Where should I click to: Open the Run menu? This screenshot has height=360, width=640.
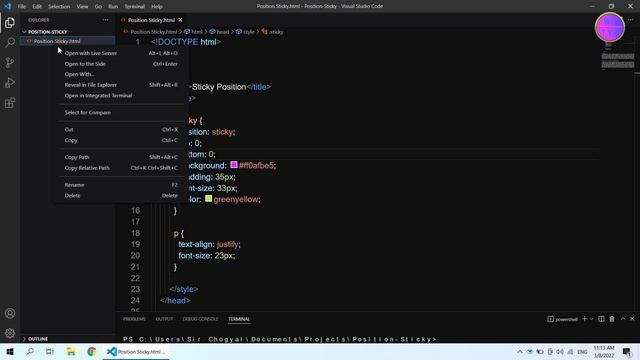113,6
